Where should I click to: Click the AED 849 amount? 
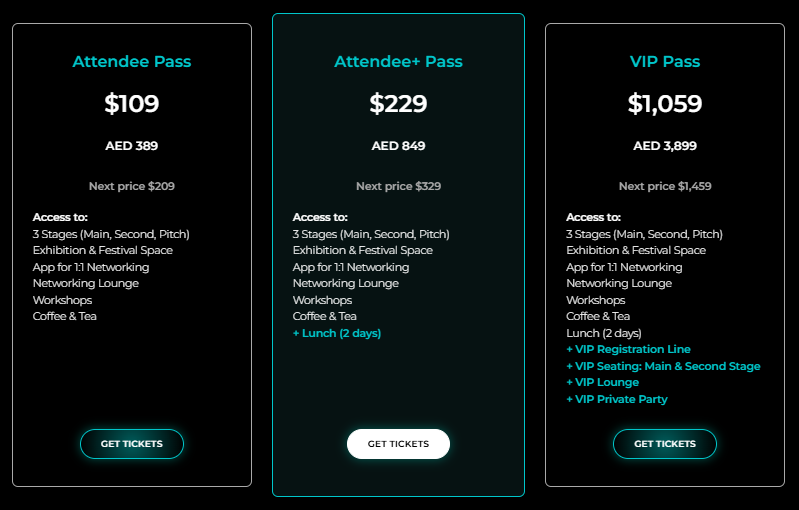click(x=398, y=146)
